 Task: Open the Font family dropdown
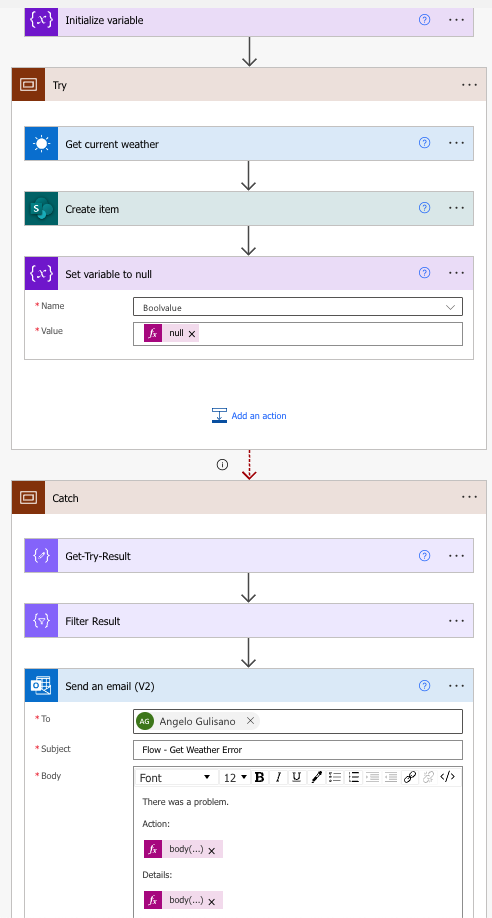click(175, 777)
